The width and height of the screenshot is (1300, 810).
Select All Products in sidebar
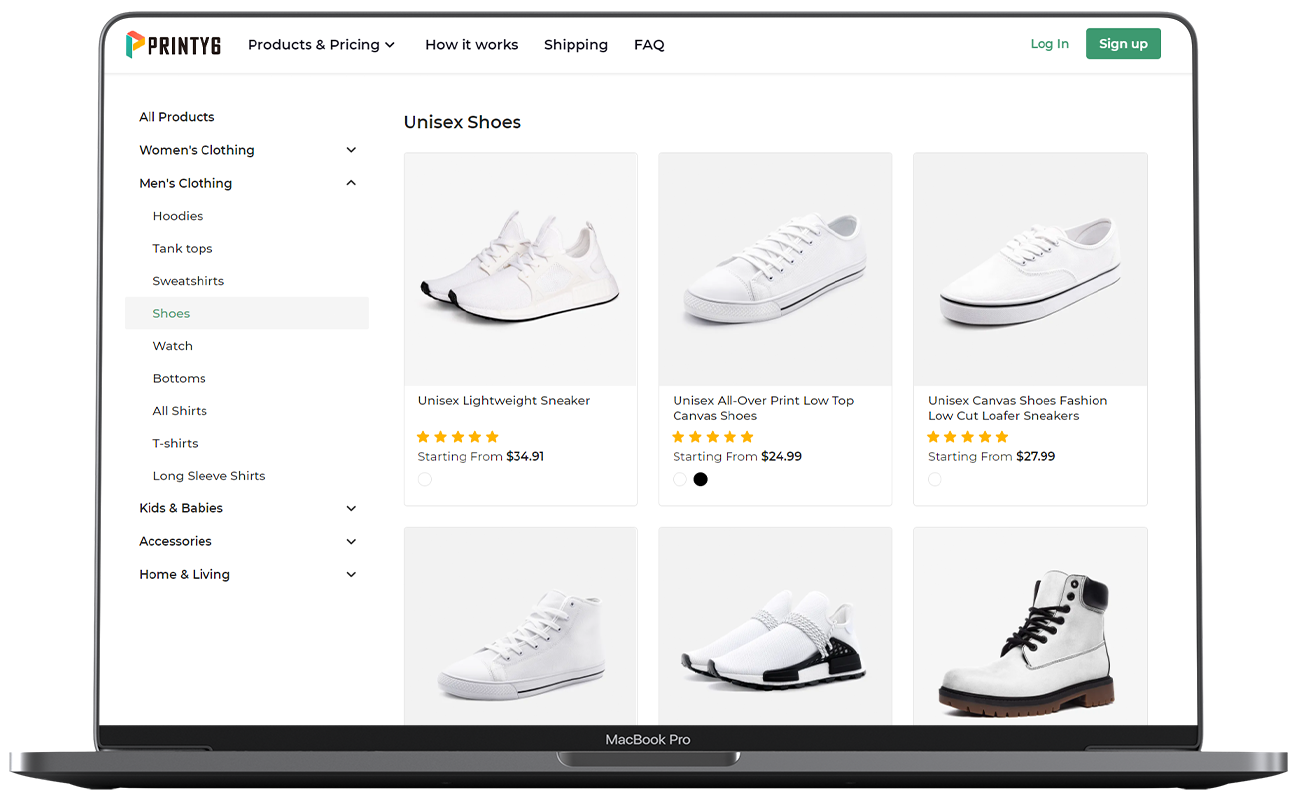[177, 117]
